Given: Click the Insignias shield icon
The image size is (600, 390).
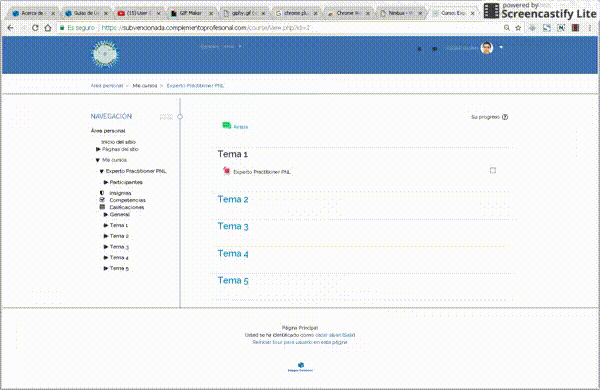Looking at the screenshot, I should [102, 193].
